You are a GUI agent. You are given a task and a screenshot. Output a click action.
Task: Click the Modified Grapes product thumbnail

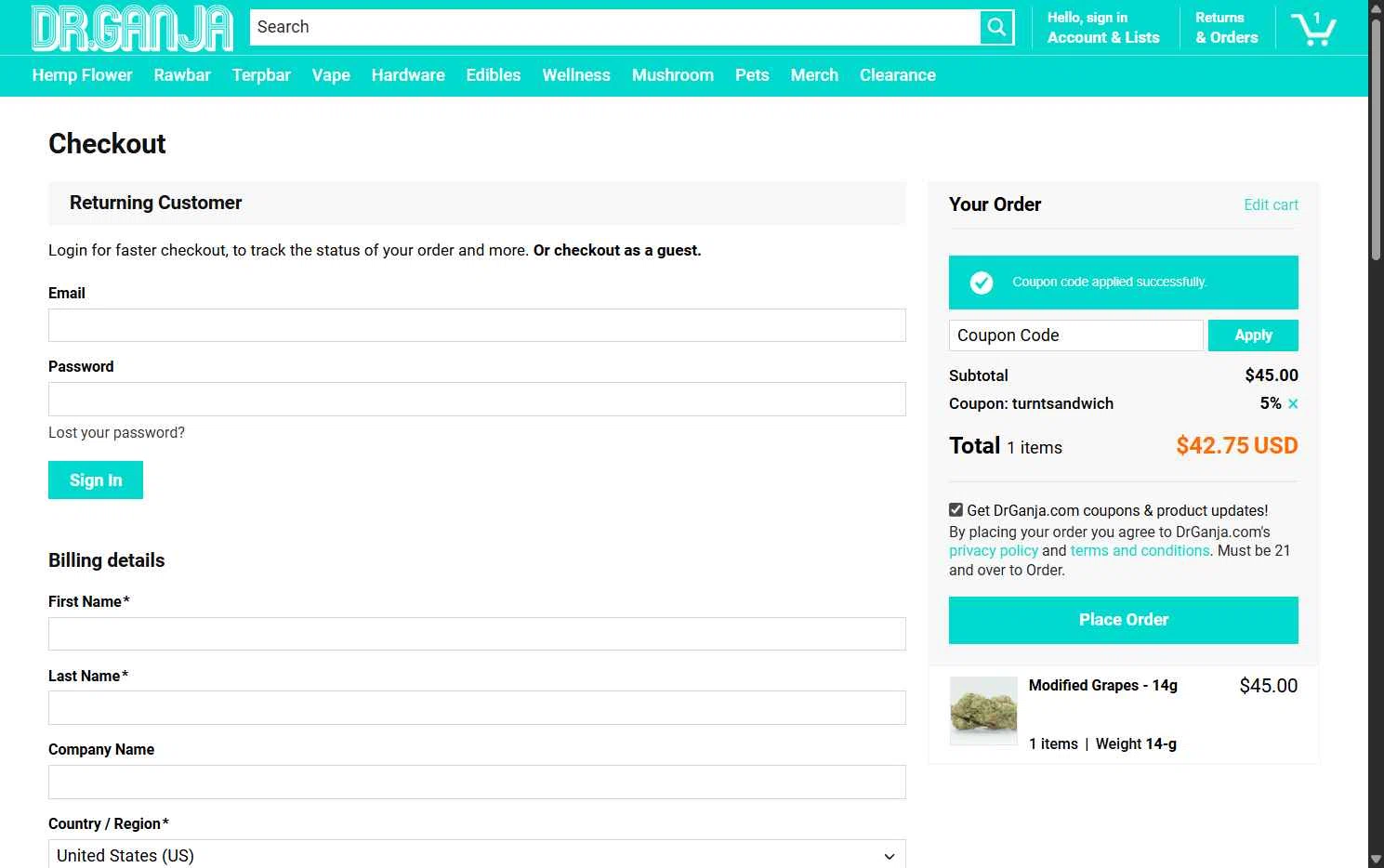click(983, 711)
